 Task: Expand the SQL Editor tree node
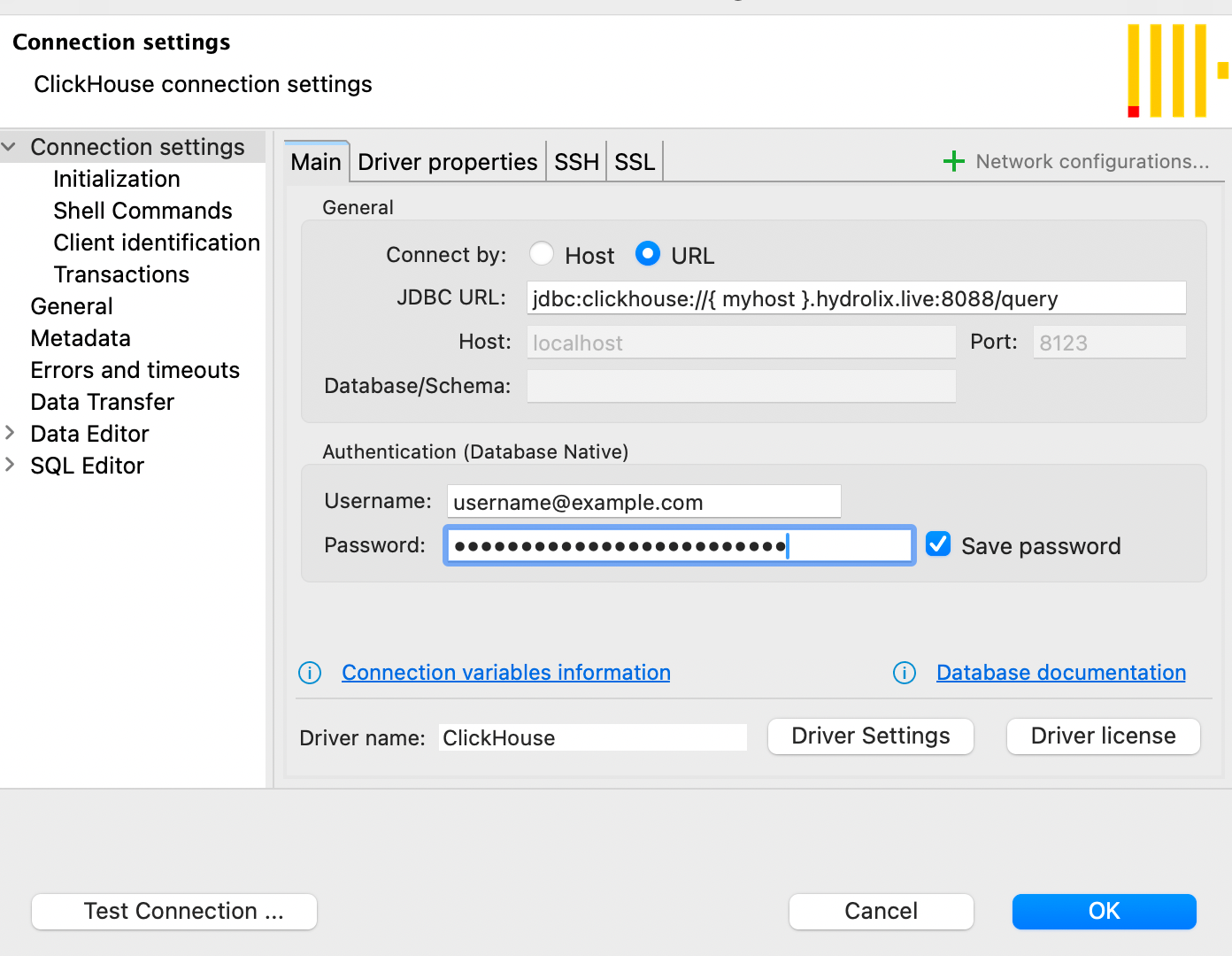point(10,465)
